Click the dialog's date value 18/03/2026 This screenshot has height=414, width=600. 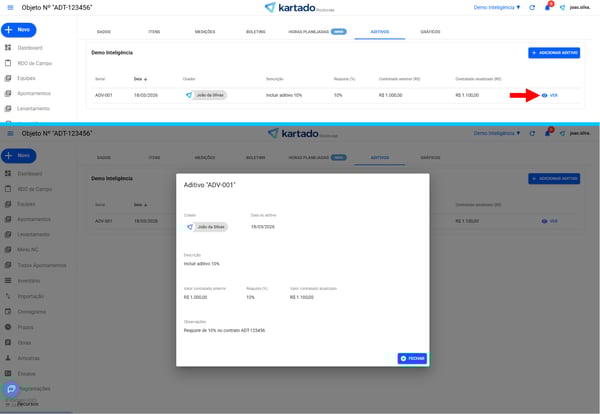[x=262, y=227]
